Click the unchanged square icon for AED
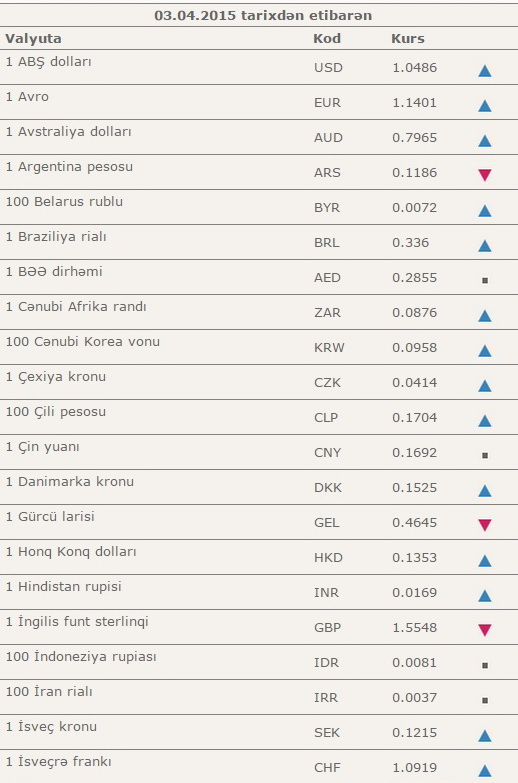This screenshot has height=783, width=518. (x=485, y=280)
